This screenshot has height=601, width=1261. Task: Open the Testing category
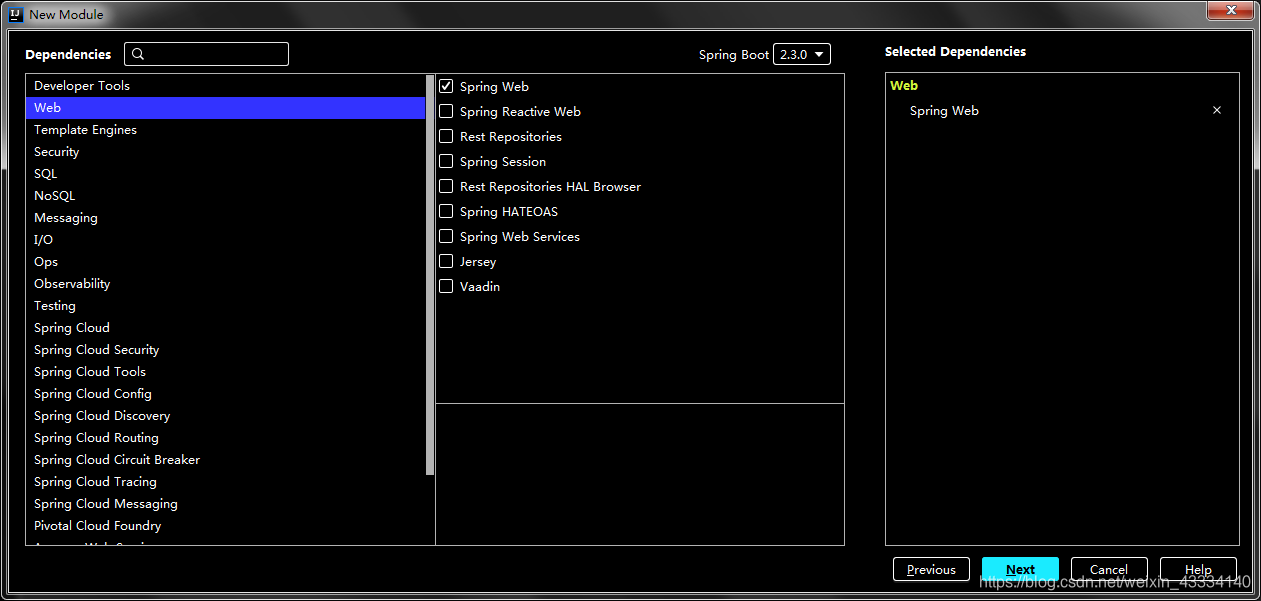tap(226, 306)
